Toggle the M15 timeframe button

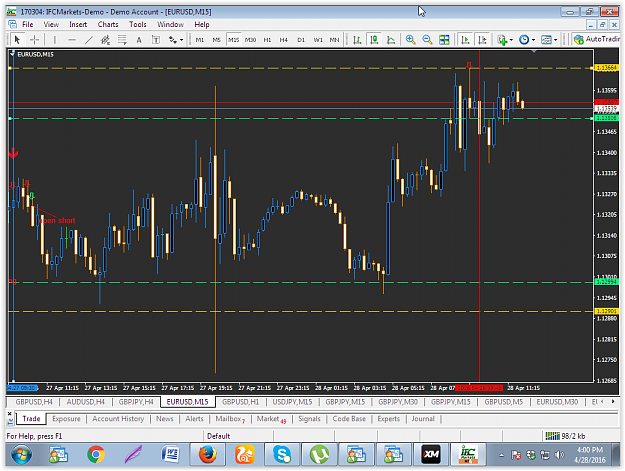tap(234, 40)
